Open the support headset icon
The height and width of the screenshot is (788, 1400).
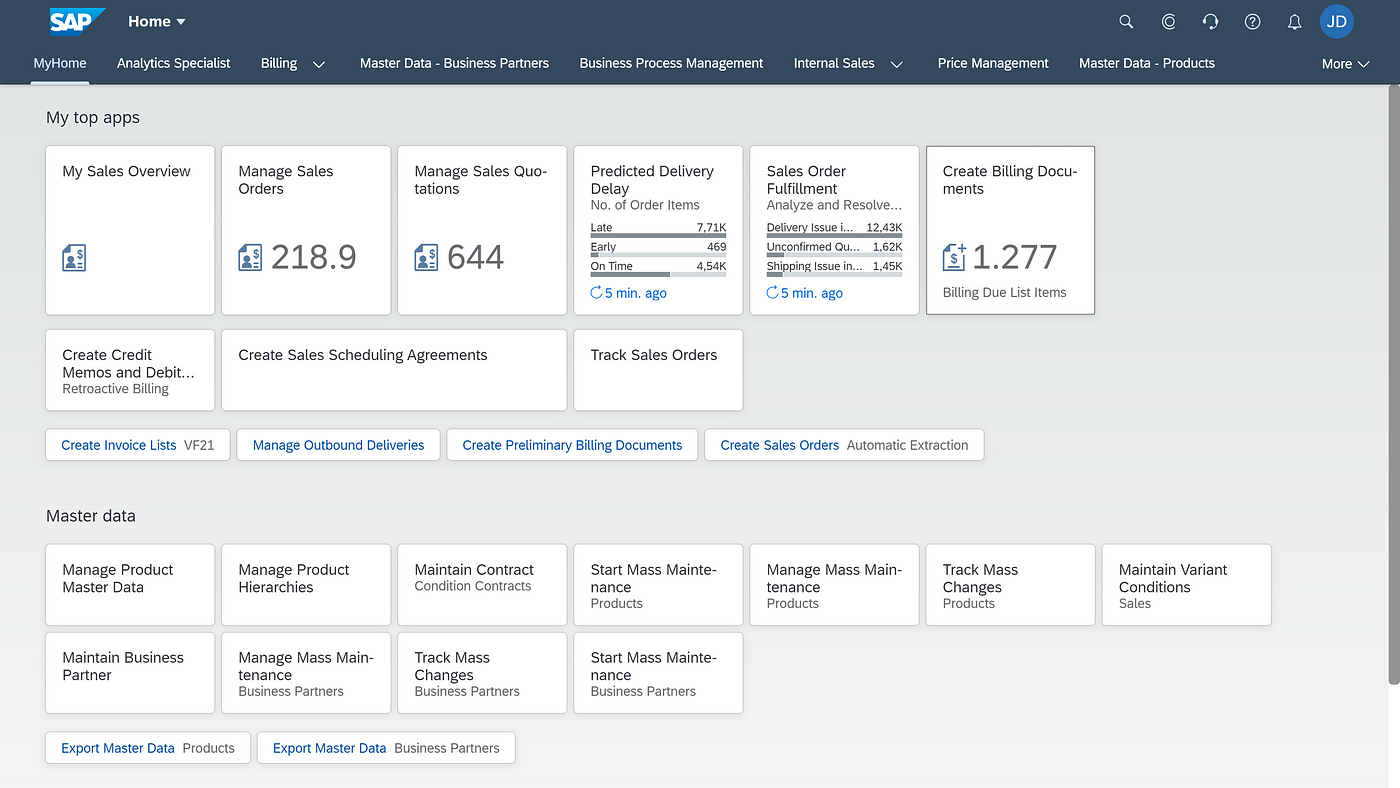1210,21
